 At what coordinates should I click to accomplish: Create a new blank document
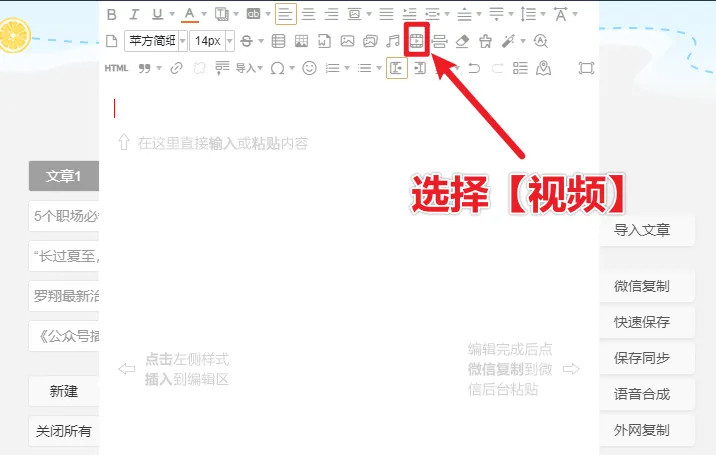point(111,41)
